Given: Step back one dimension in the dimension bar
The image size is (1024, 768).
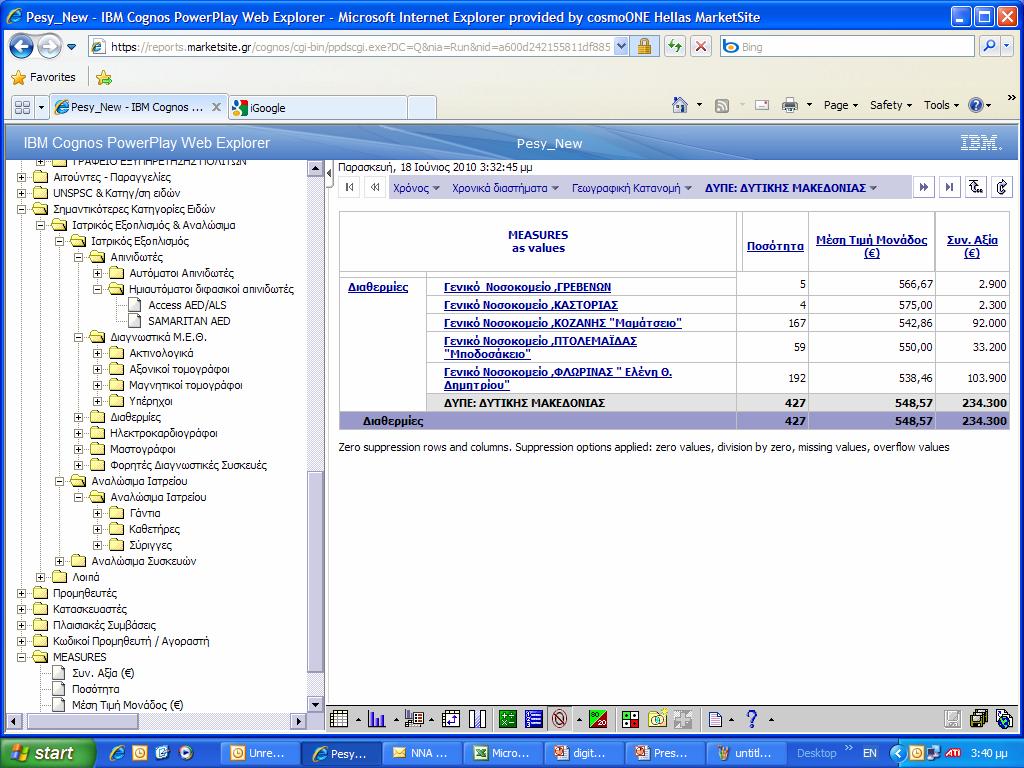Looking at the screenshot, I should pos(375,188).
